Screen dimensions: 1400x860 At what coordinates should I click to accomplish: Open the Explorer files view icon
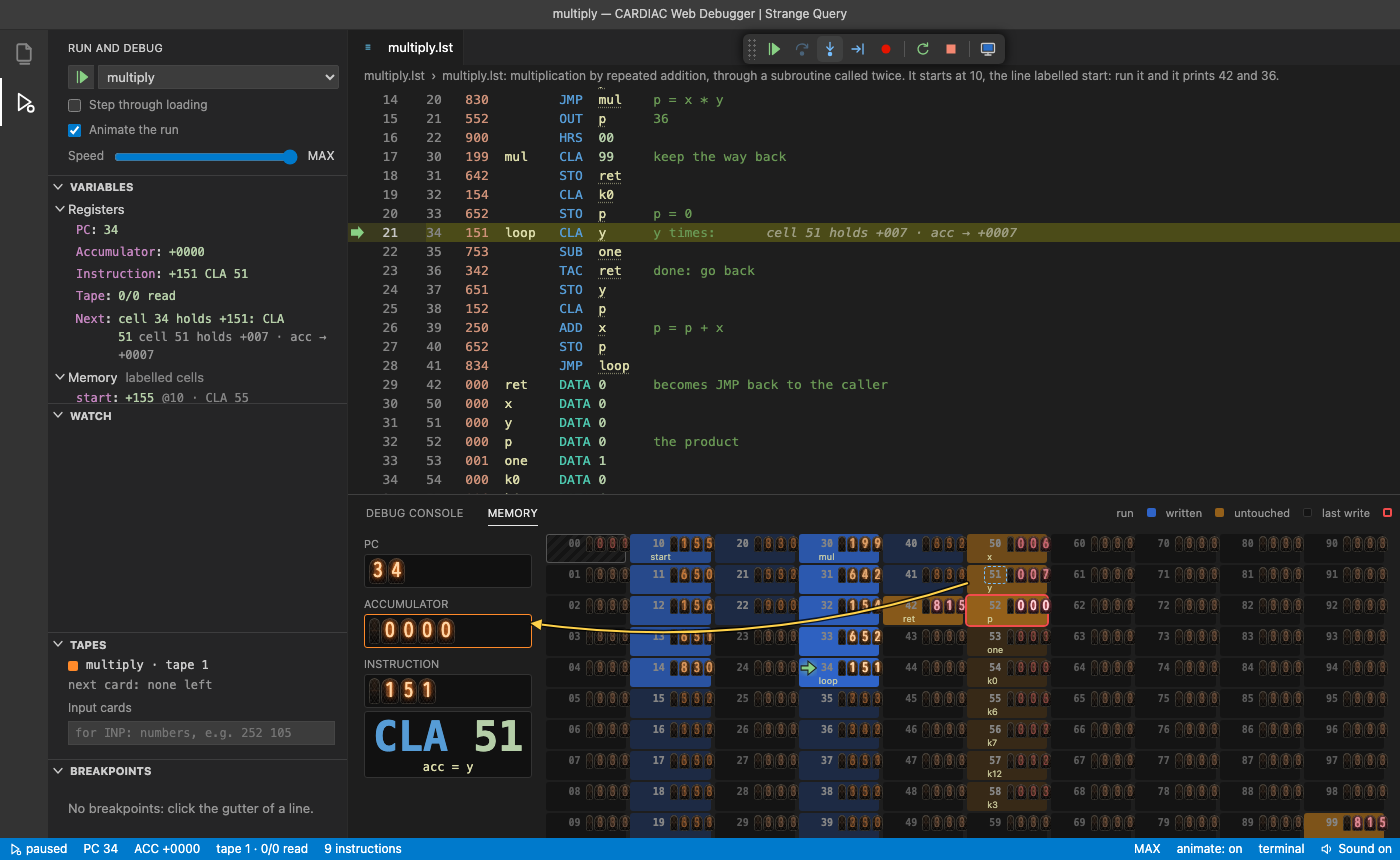[x=24, y=53]
